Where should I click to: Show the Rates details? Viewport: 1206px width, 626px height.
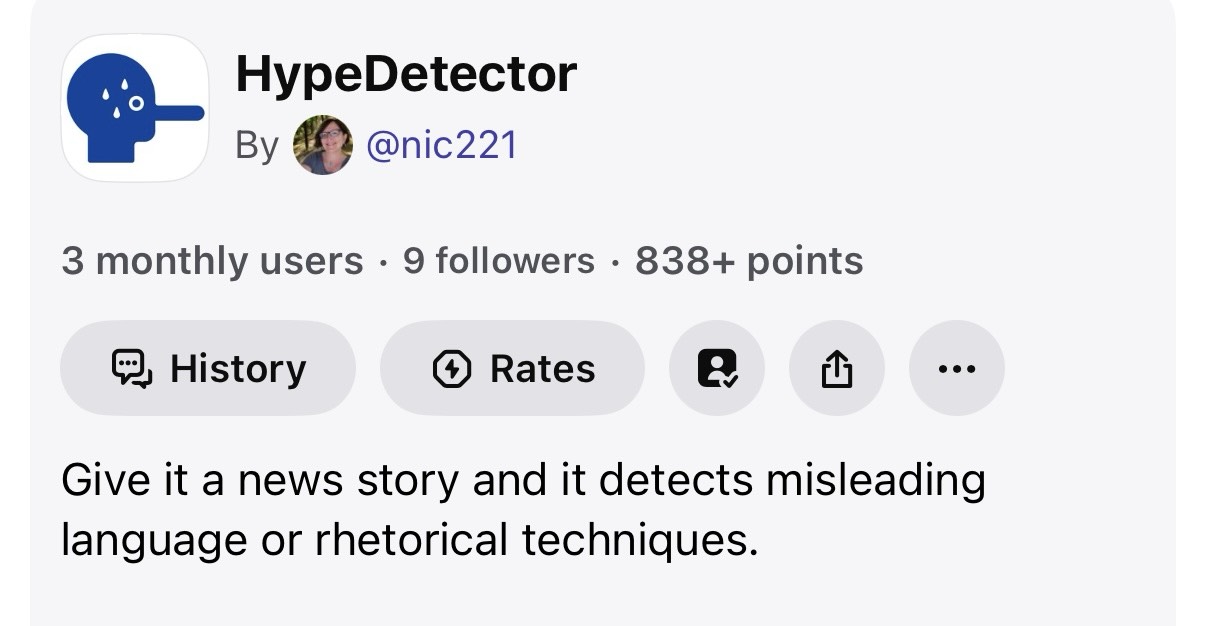pyautogui.click(x=512, y=368)
